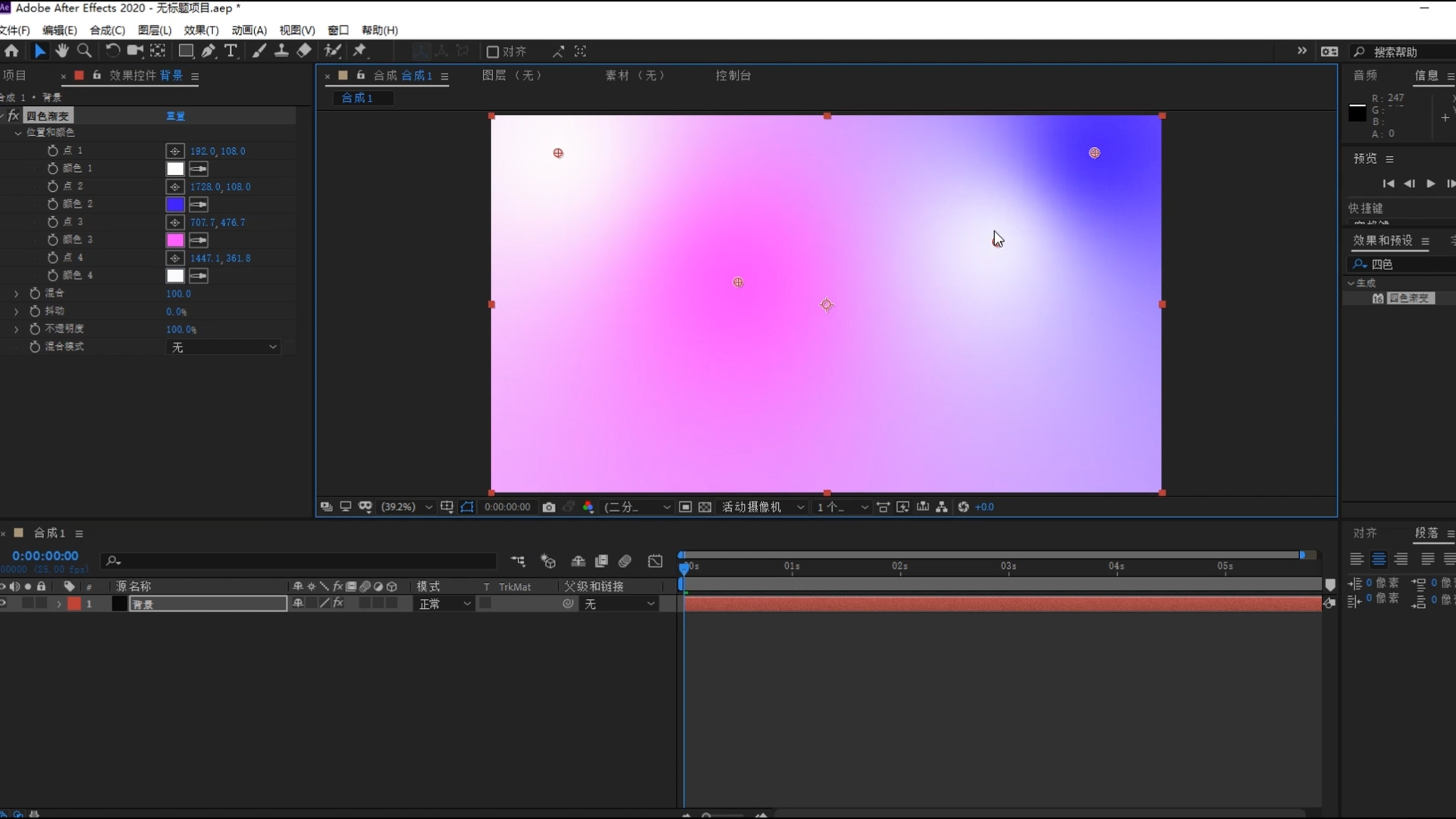Select the Puppet Pin tool
This screenshot has height=819, width=1456.
[x=359, y=51]
